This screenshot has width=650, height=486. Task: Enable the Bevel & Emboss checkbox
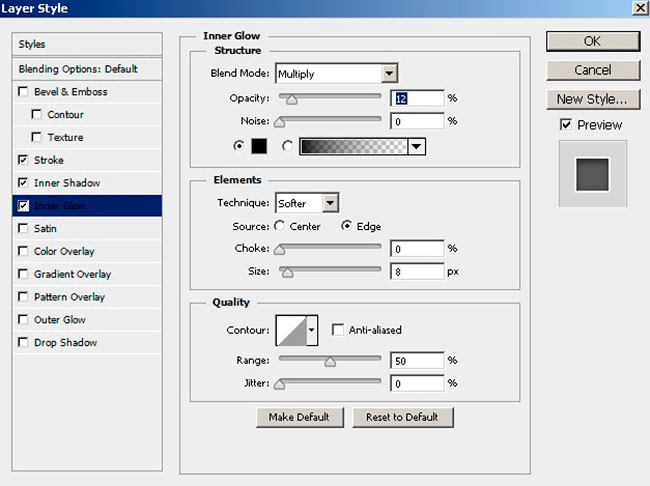pyautogui.click(x=23, y=92)
